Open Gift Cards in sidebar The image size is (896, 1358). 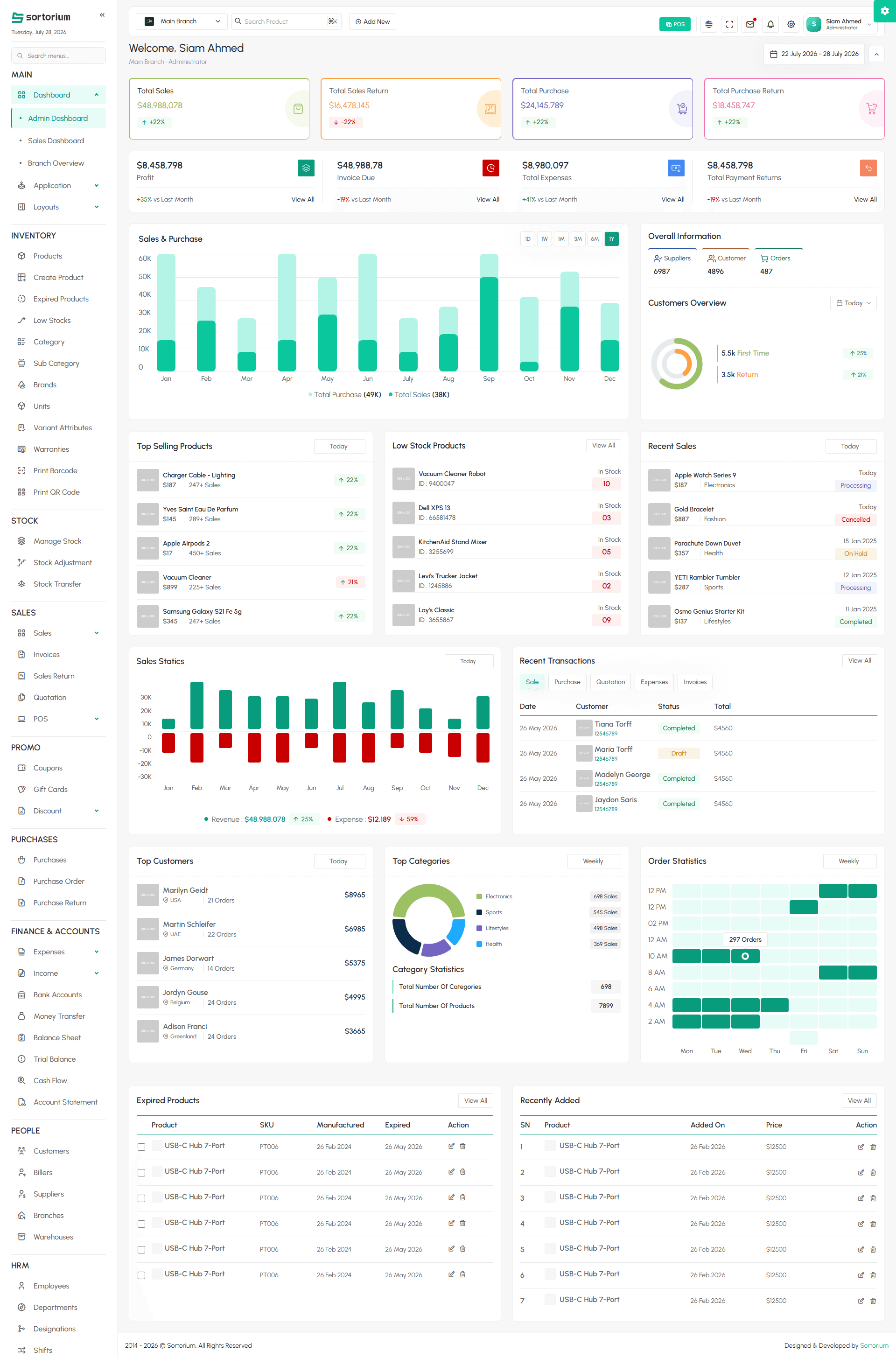58,790
